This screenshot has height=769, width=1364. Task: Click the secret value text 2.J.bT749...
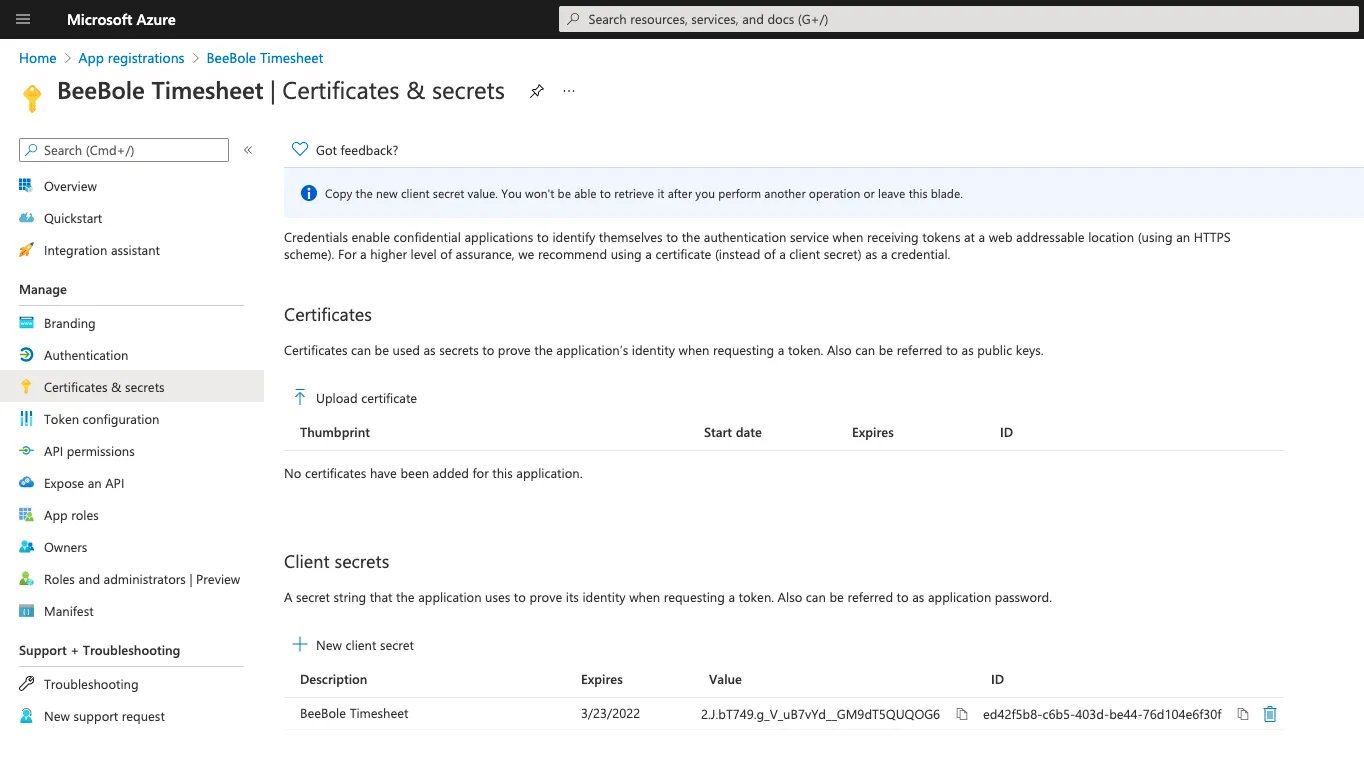coord(820,714)
